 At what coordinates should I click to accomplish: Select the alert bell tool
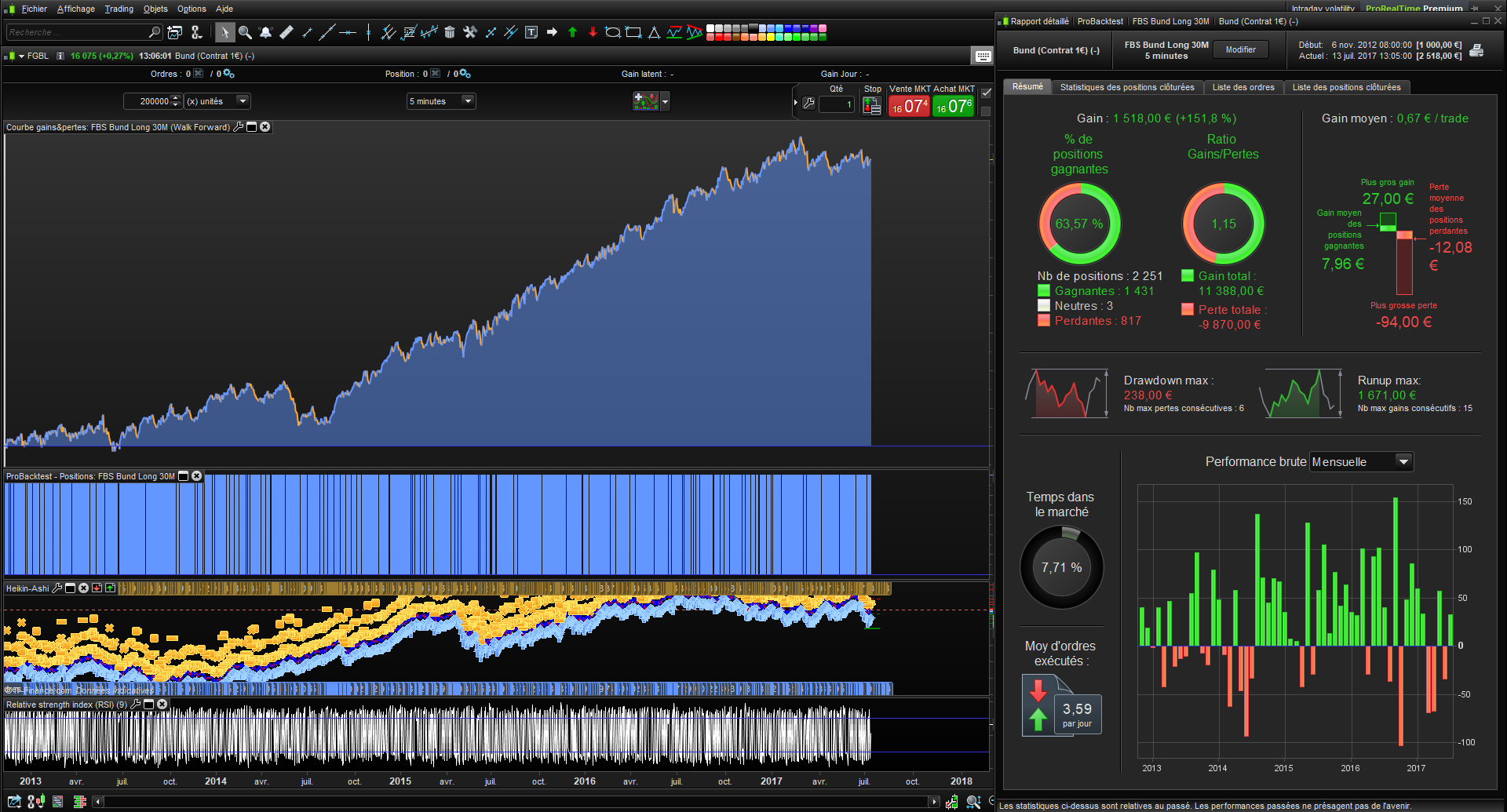point(265,32)
